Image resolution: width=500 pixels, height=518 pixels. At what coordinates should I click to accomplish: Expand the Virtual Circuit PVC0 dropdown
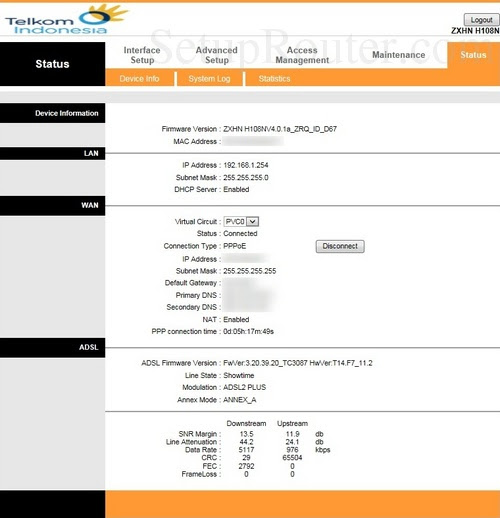pyautogui.click(x=241, y=221)
